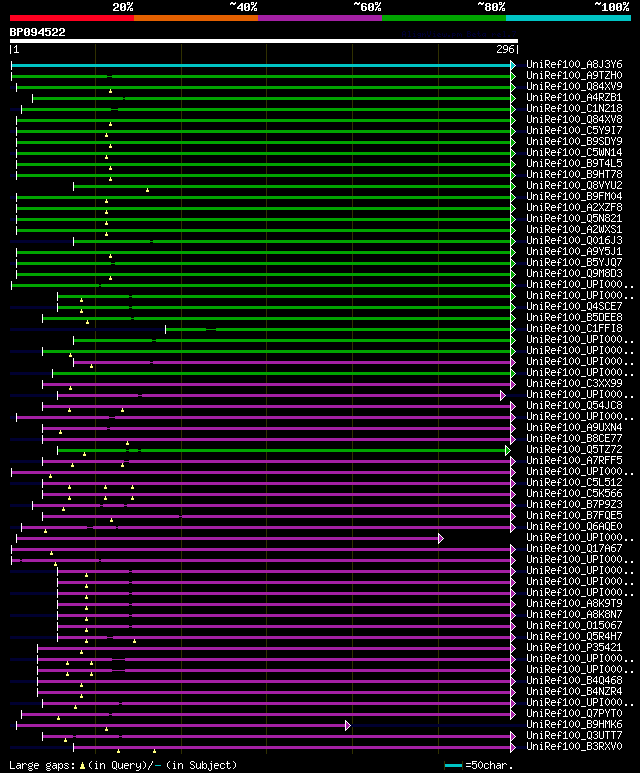Viewport: 640px width, 773px height.
Task: Click the cyan alignment bar of UniRef100_A8J3Y6
Action: [261, 65]
